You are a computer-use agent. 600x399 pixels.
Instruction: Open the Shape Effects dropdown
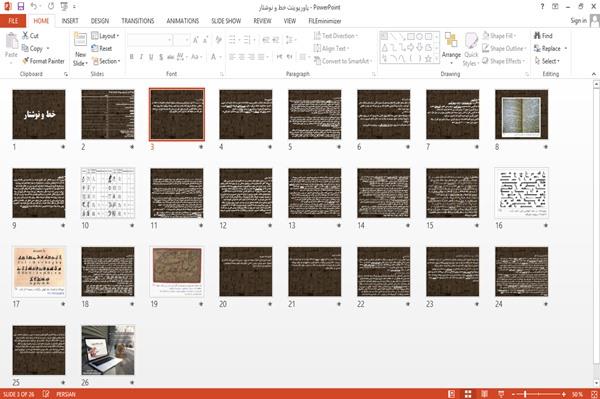tap(503, 61)
